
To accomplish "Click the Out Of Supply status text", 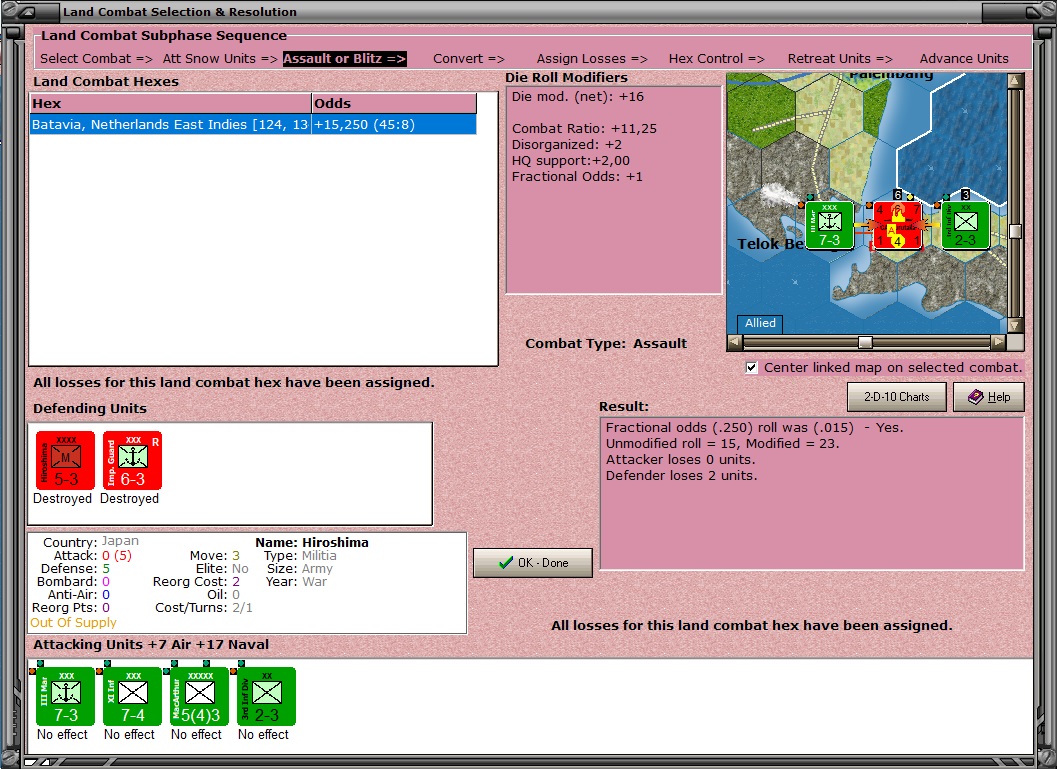I will (73, 623).
